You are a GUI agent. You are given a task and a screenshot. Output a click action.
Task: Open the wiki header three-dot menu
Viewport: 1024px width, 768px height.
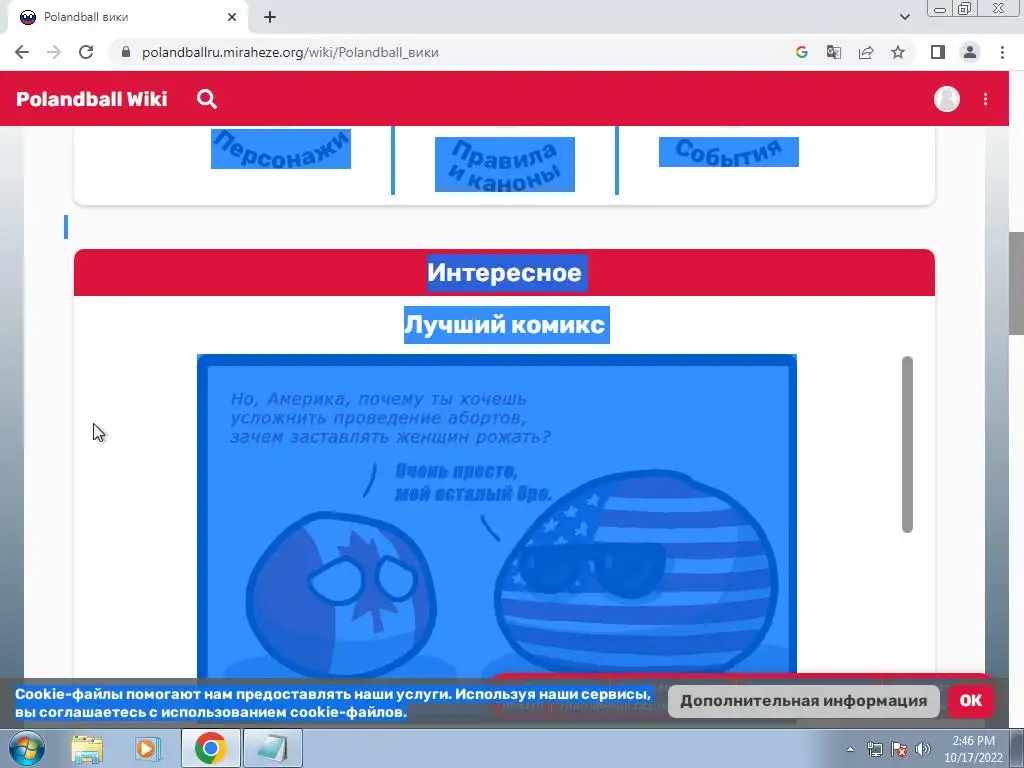[985, 99]
